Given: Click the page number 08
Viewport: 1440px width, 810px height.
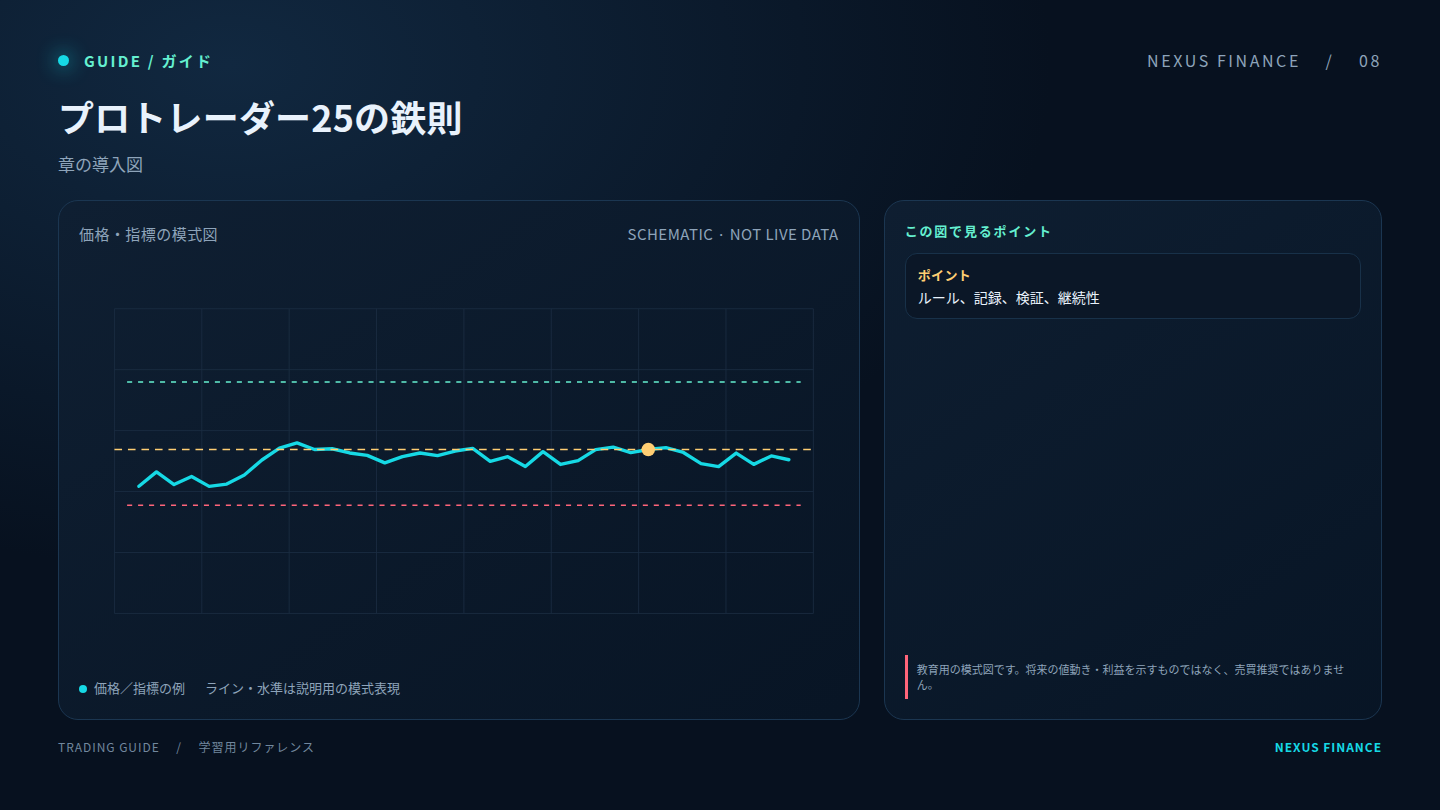Looking at the screenshot, I should (x=1369, y=61).
